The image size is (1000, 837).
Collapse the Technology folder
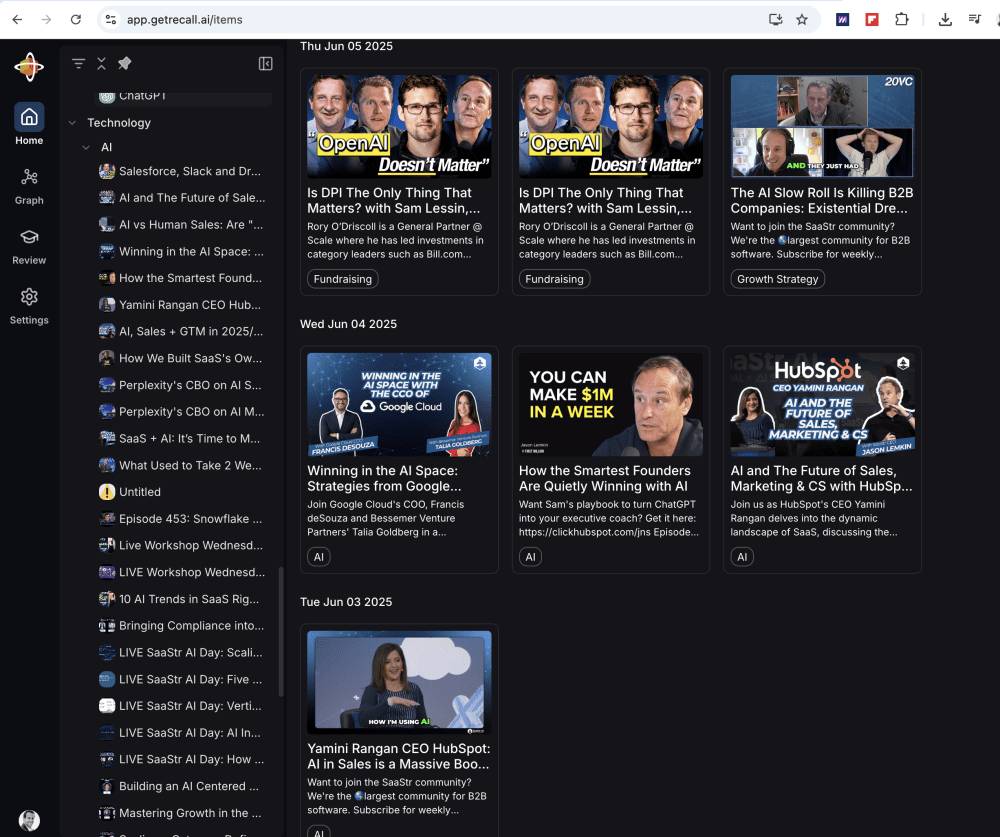pos(72,123)
